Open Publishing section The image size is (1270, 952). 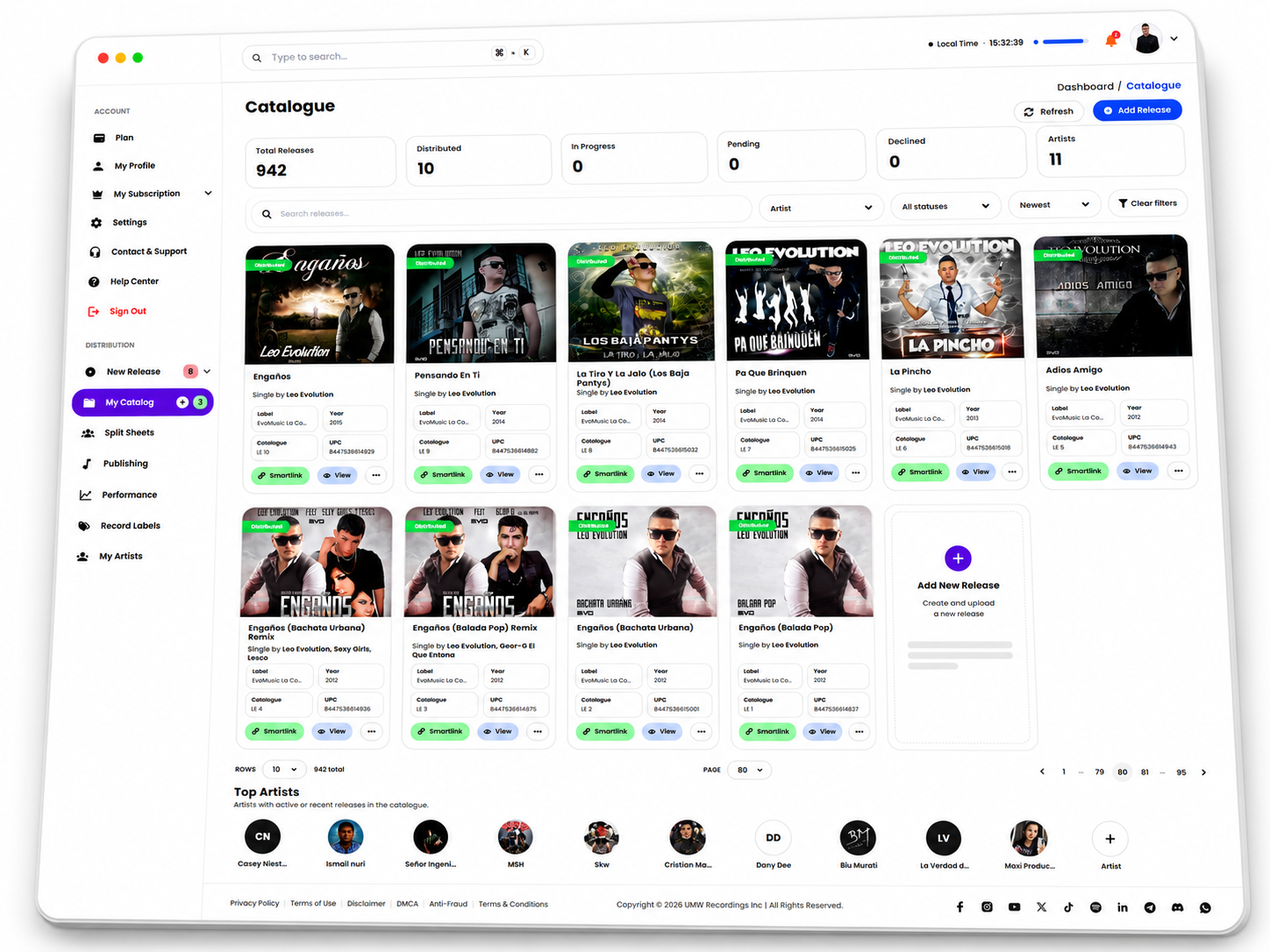tap(125, 464)
